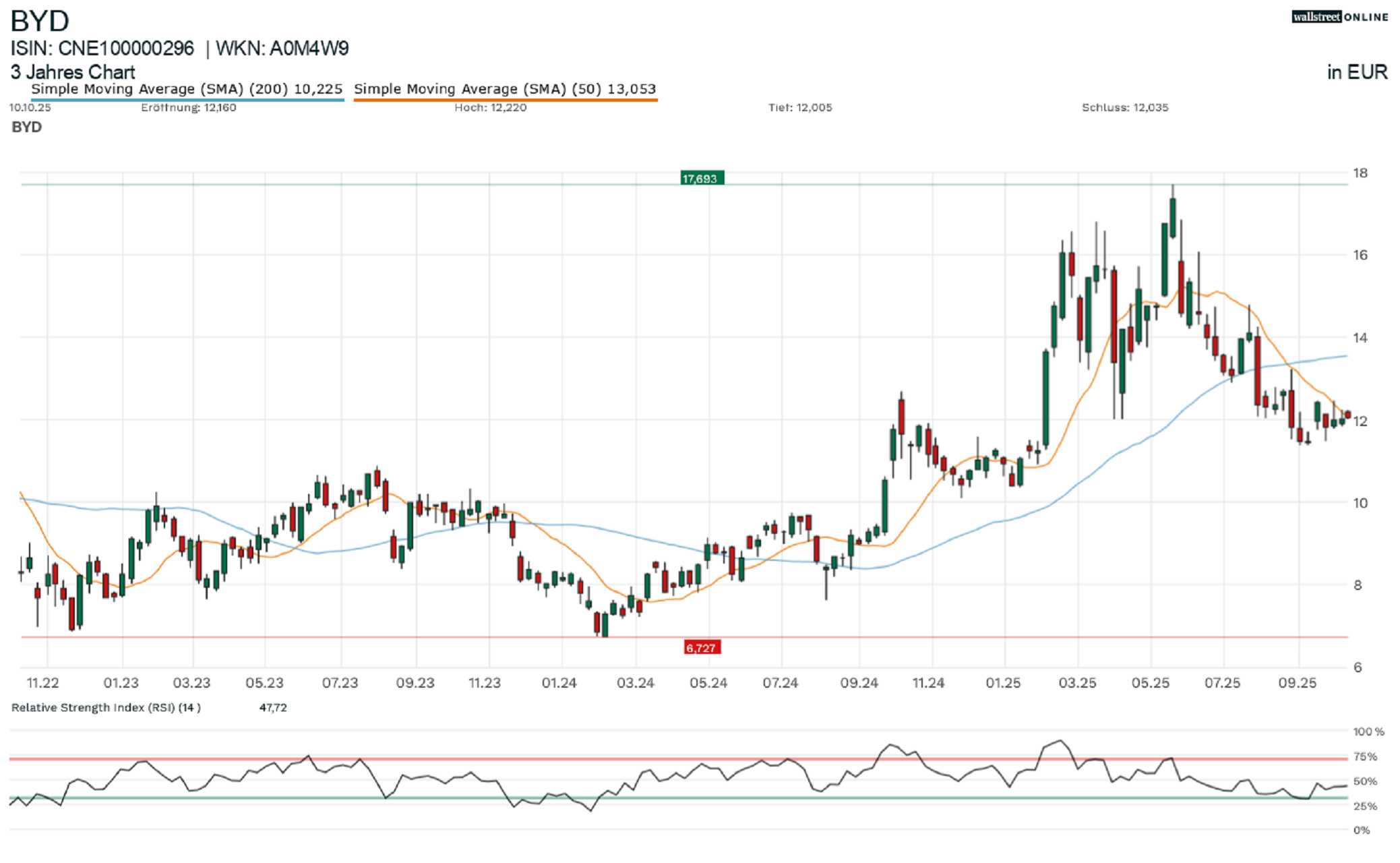Click the RSI value 47,72
Image resolution: width=1400 pixels, height=863 pixels.
pos(273,707)
